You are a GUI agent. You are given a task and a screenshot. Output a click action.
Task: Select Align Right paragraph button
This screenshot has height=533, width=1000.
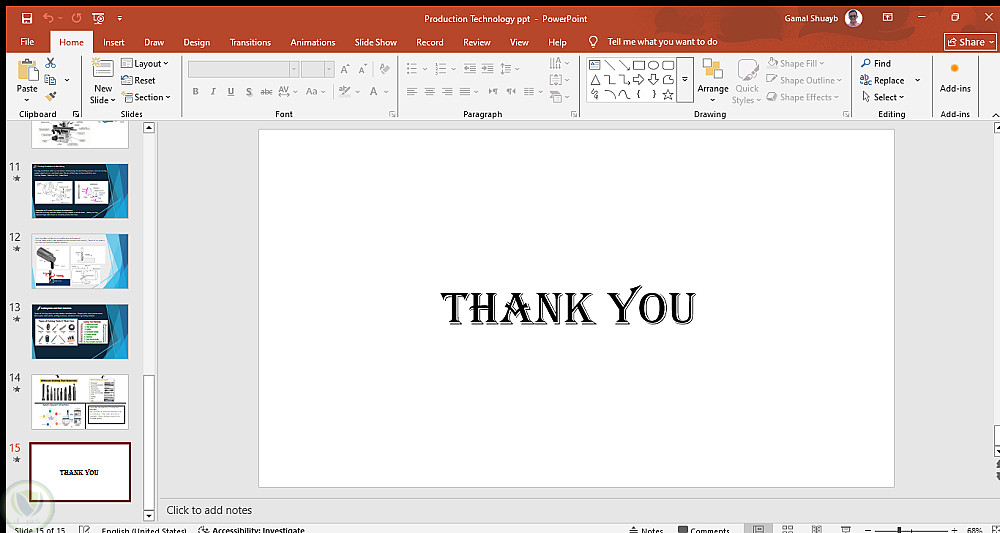click(448, 91)
